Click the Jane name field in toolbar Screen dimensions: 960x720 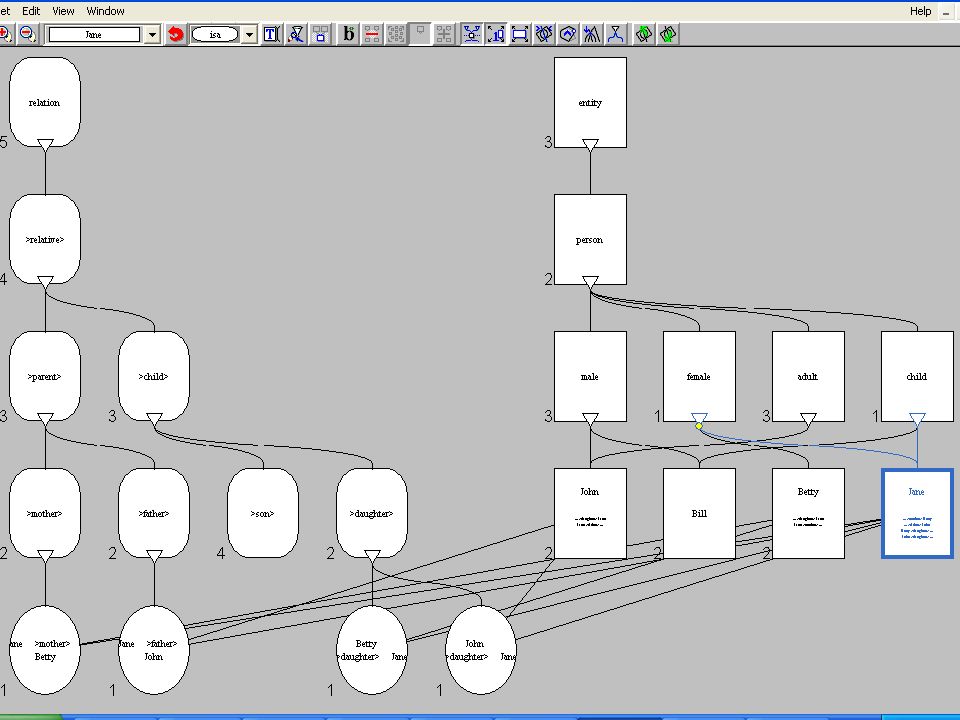point(94,35)
